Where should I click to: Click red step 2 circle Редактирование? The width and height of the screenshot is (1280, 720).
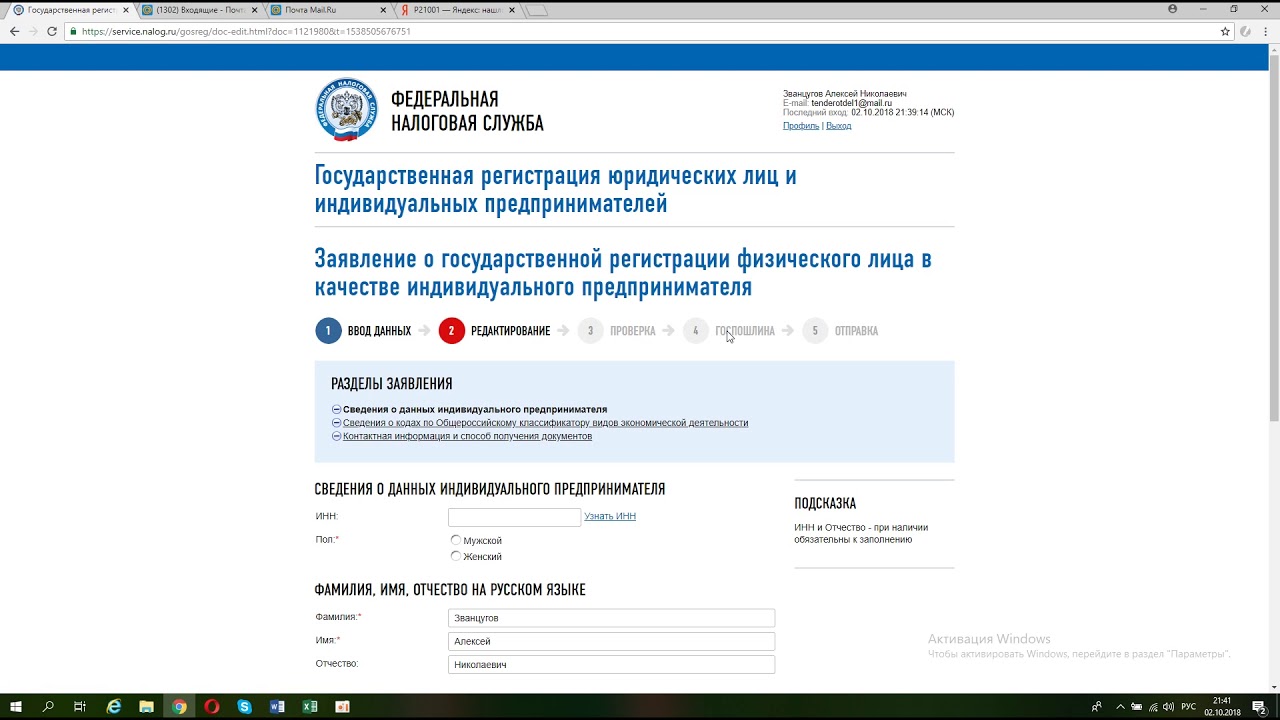pyautogui.click(x=452, y=331)
